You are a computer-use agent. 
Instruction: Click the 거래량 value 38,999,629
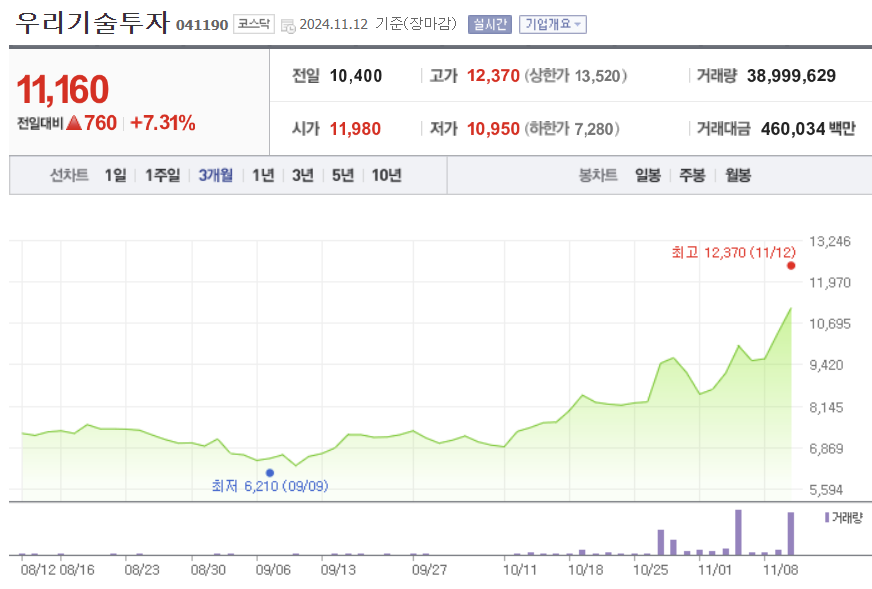click(x=791, y=76)
